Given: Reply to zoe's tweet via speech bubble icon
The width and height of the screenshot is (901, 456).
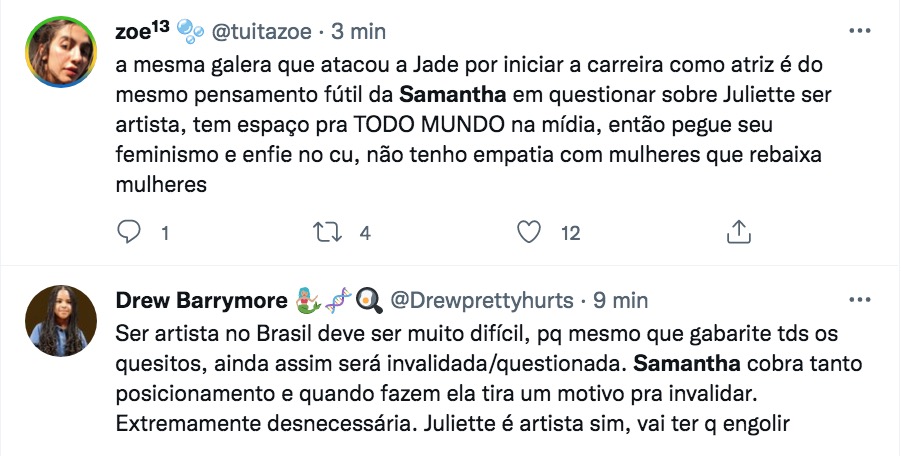Looking at the screenshot, I should tap(130, 232).
